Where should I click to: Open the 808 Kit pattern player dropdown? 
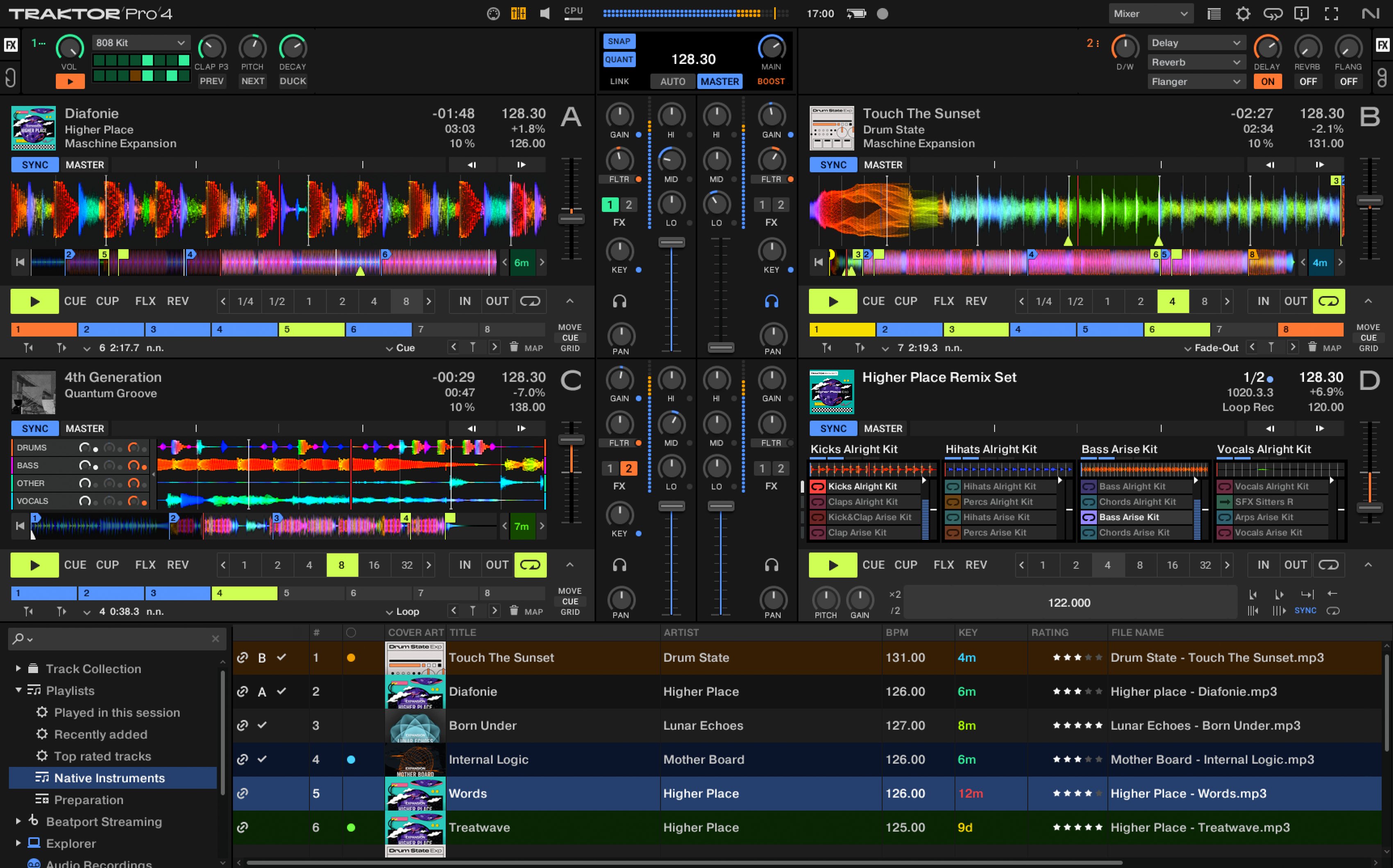click(x=140, y=42)
